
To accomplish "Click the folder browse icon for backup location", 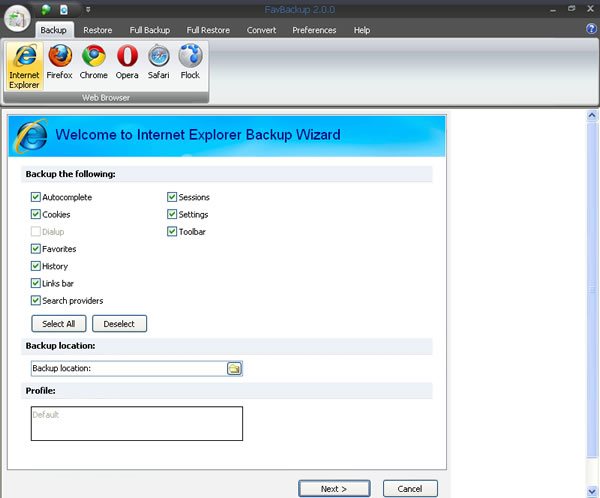I will pos(234,369).
